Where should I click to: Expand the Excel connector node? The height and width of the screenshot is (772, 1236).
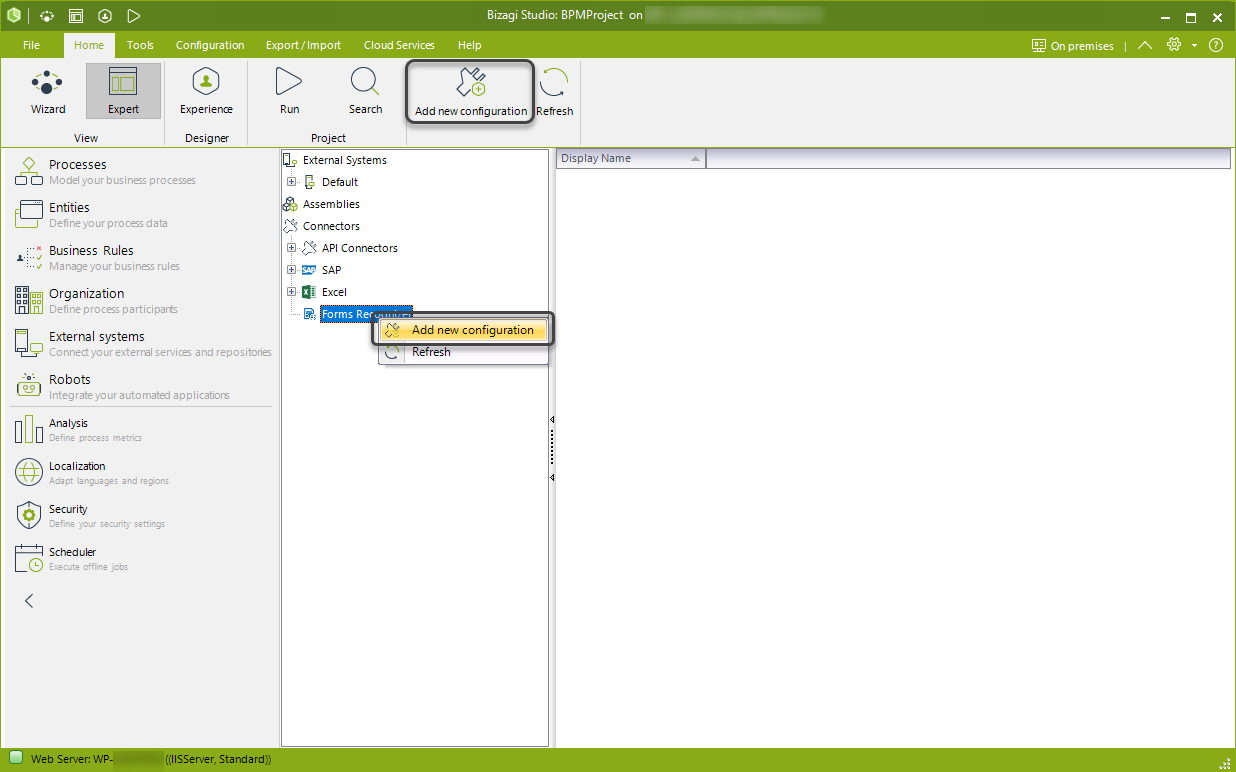(x=291, y=292)
